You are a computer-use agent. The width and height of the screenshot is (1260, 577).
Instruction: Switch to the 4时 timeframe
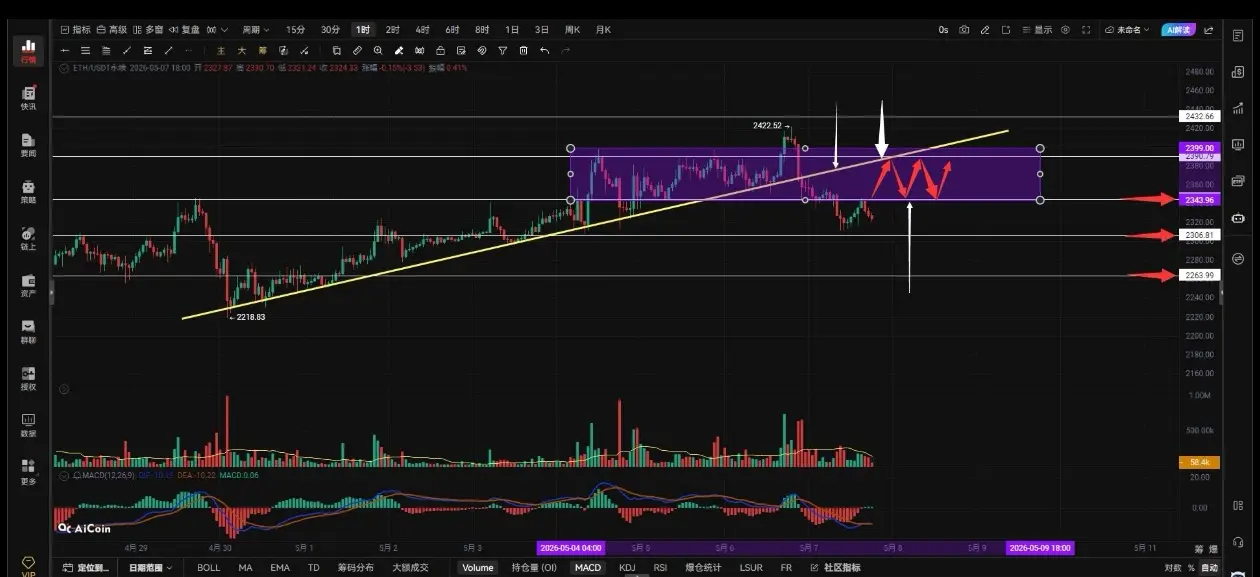(x=423, y=30)
